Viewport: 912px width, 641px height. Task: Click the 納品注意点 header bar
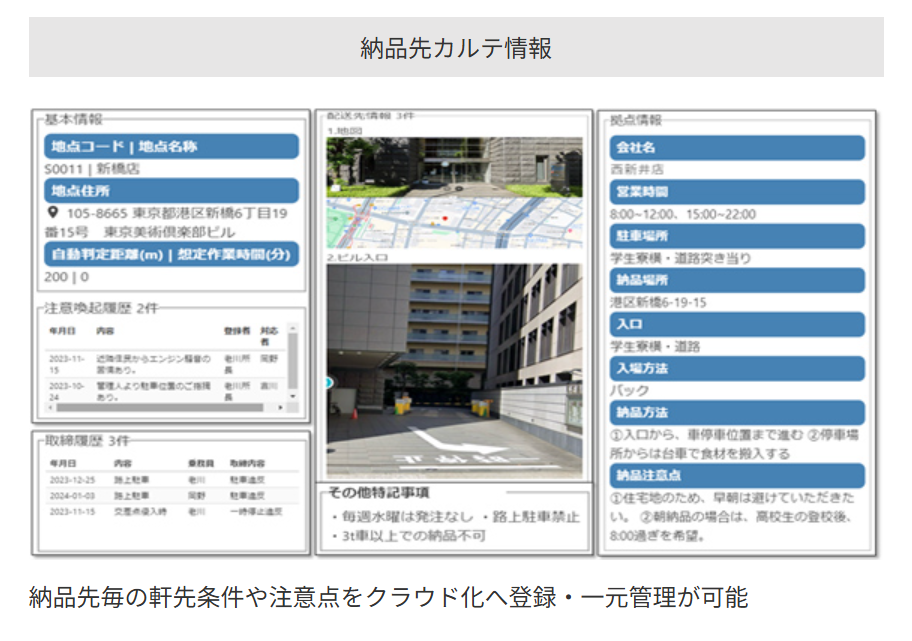pos(737,475)
